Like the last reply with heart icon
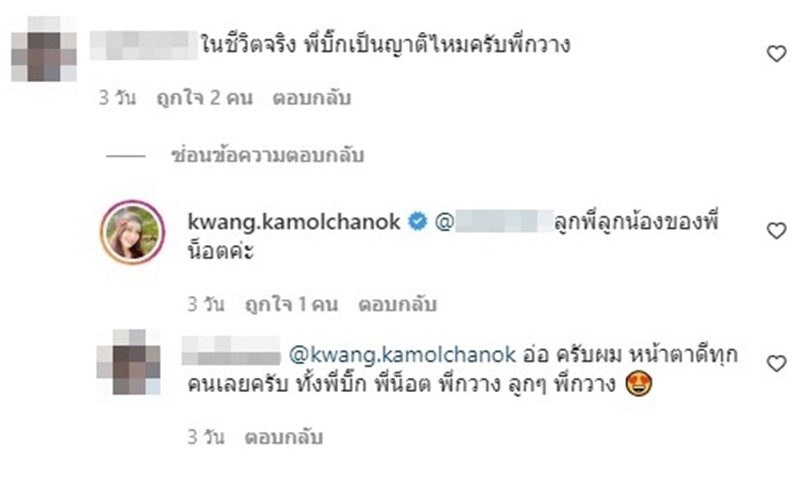Screen dimensions: 800x482 [777, 364]
